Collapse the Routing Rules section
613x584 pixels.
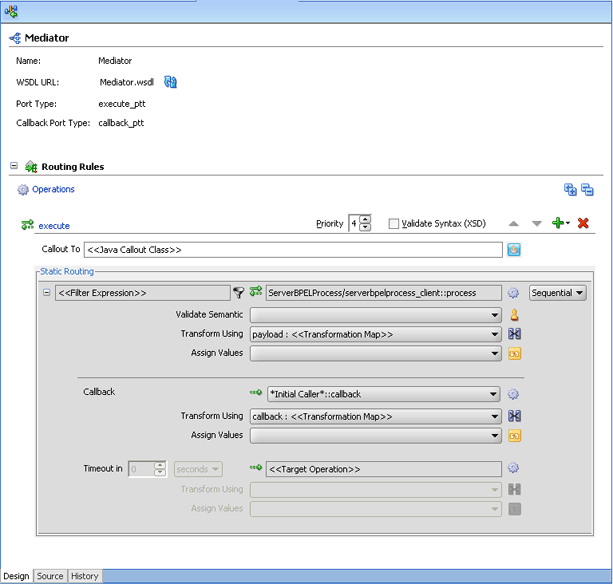click(x=14, y=166)
